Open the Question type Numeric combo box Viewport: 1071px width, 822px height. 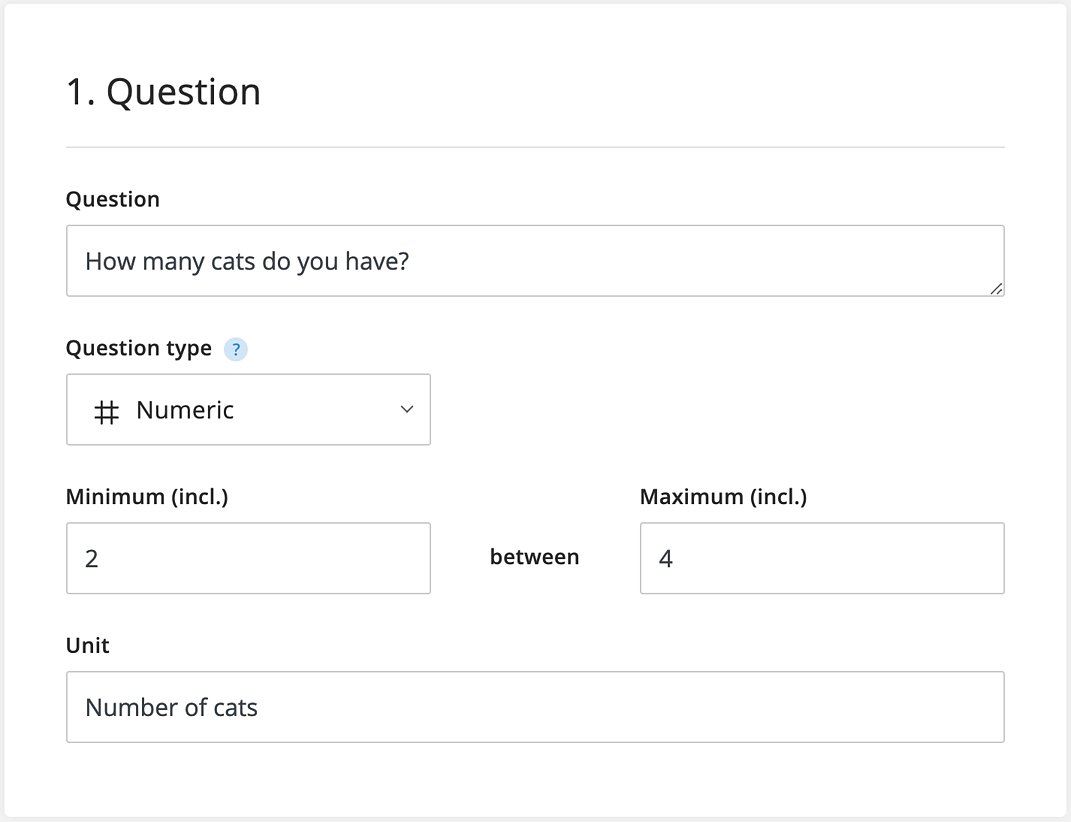[249, 409]
